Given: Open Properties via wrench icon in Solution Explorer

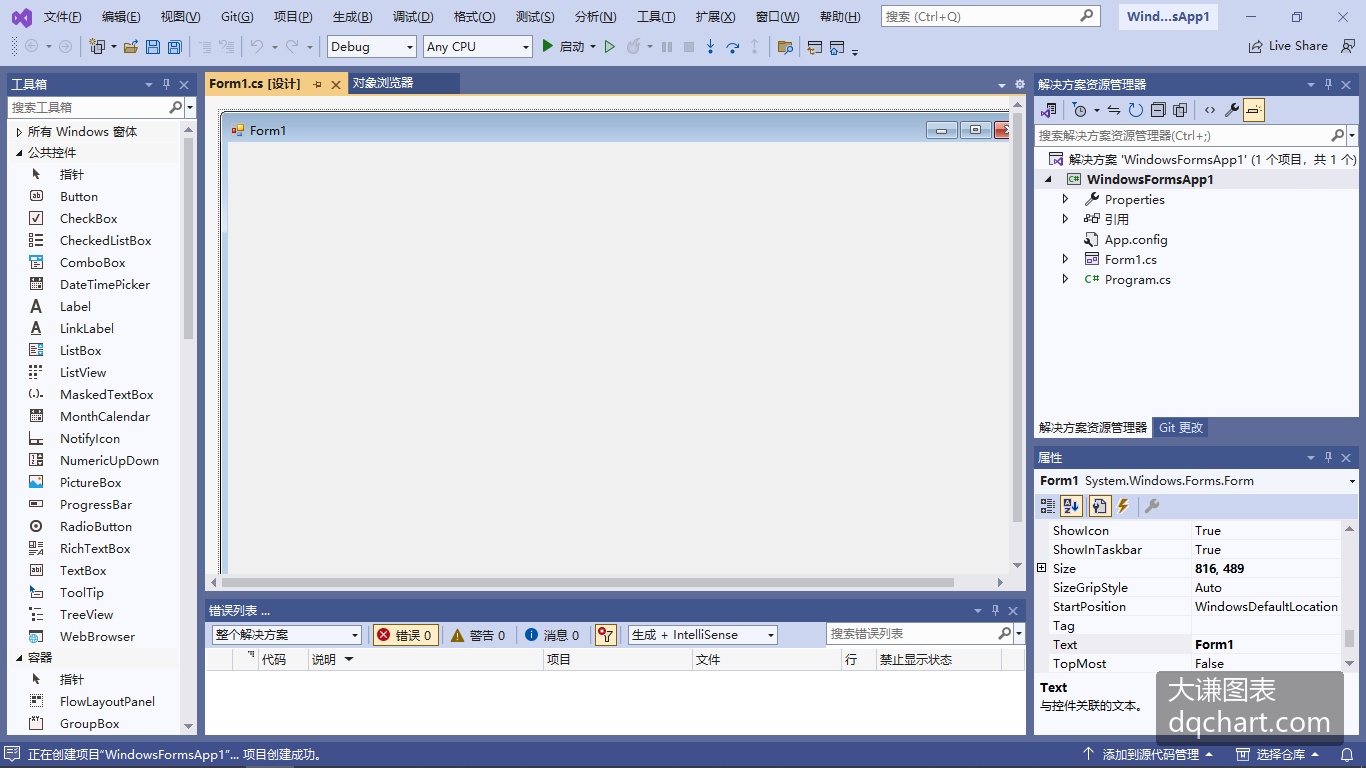Looking at the screenshot, I should 1232,110.
